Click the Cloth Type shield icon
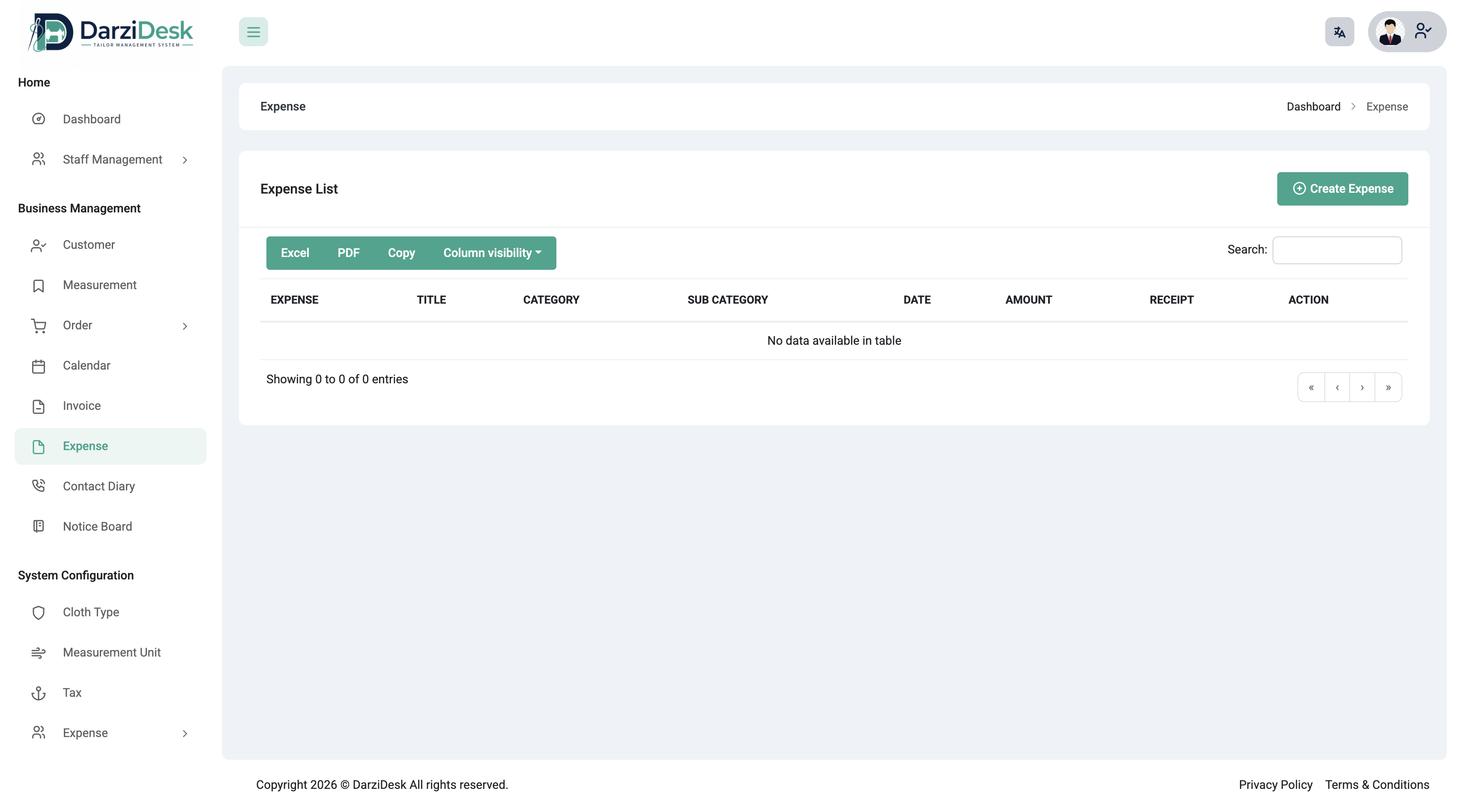The height and width of the screenshot is (812, 1464). pos(38,612)
